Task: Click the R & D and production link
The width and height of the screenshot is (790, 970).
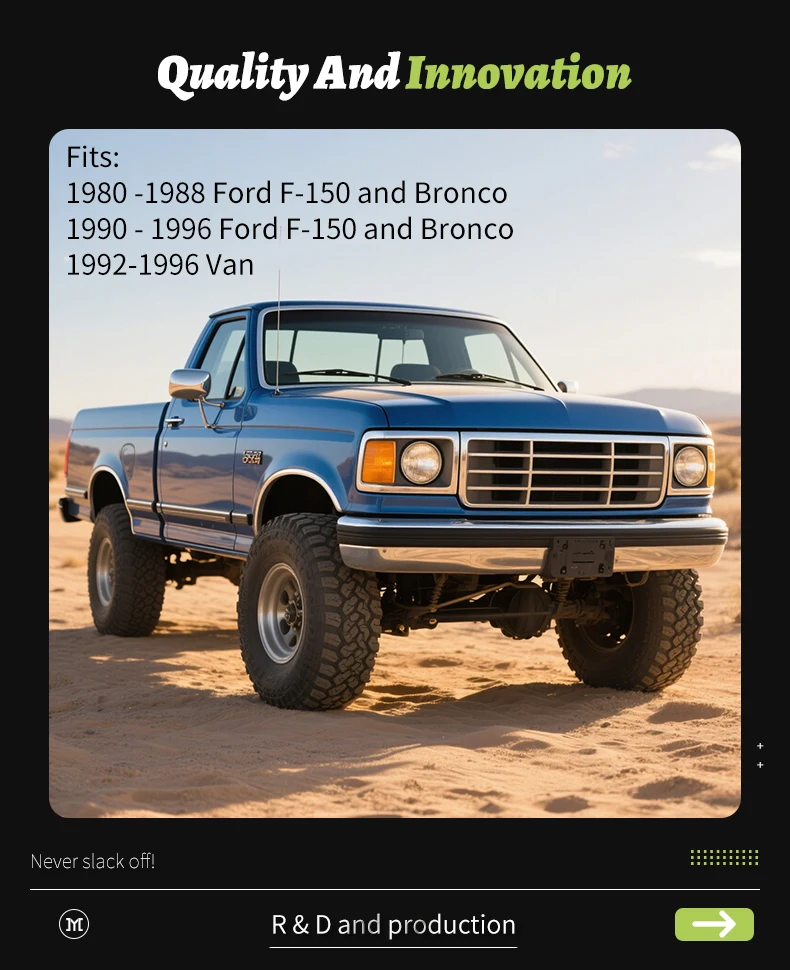Action: click(393, 925)
